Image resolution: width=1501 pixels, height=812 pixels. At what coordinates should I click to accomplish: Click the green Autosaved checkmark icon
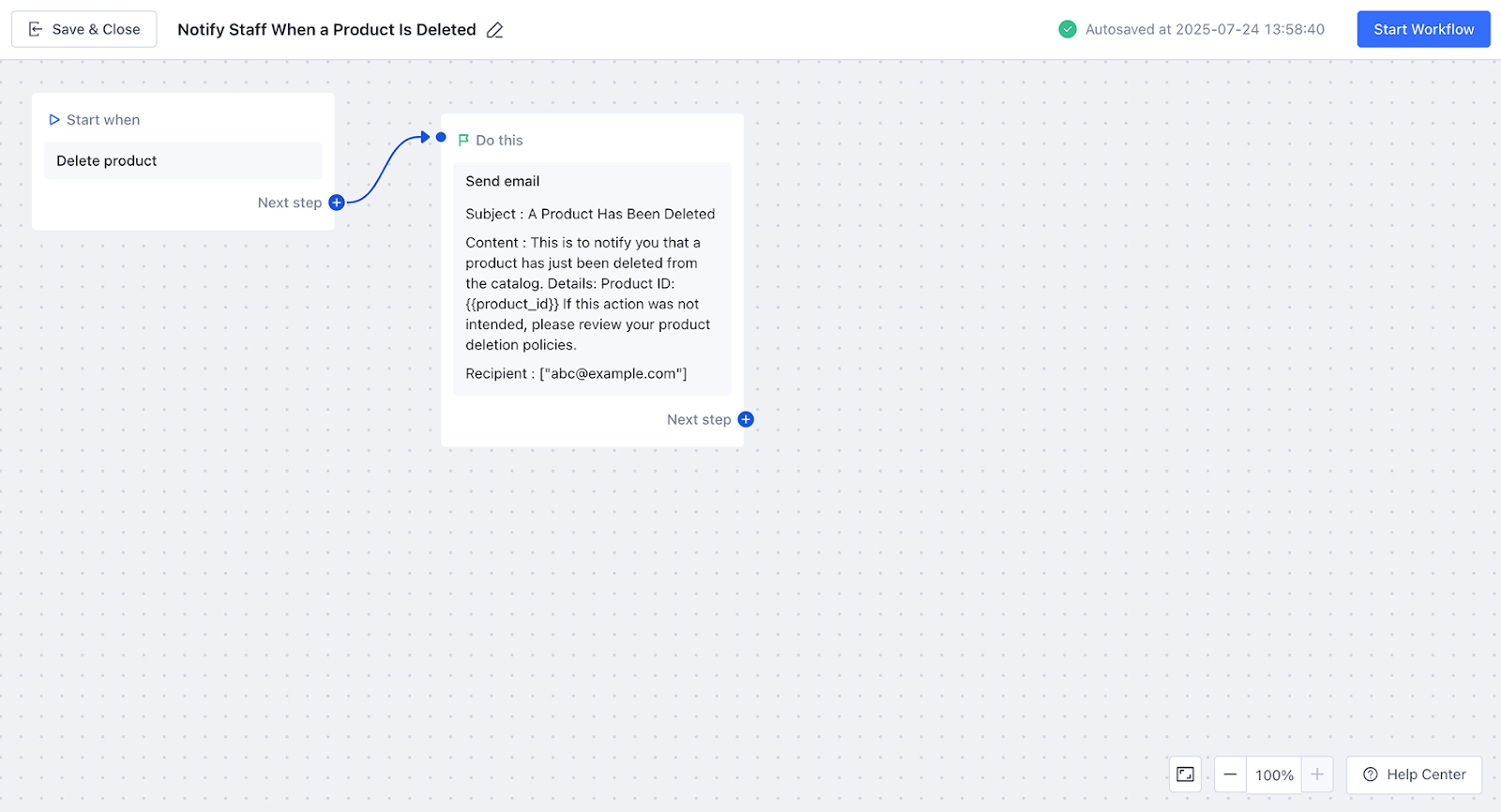pos(1068,29)
